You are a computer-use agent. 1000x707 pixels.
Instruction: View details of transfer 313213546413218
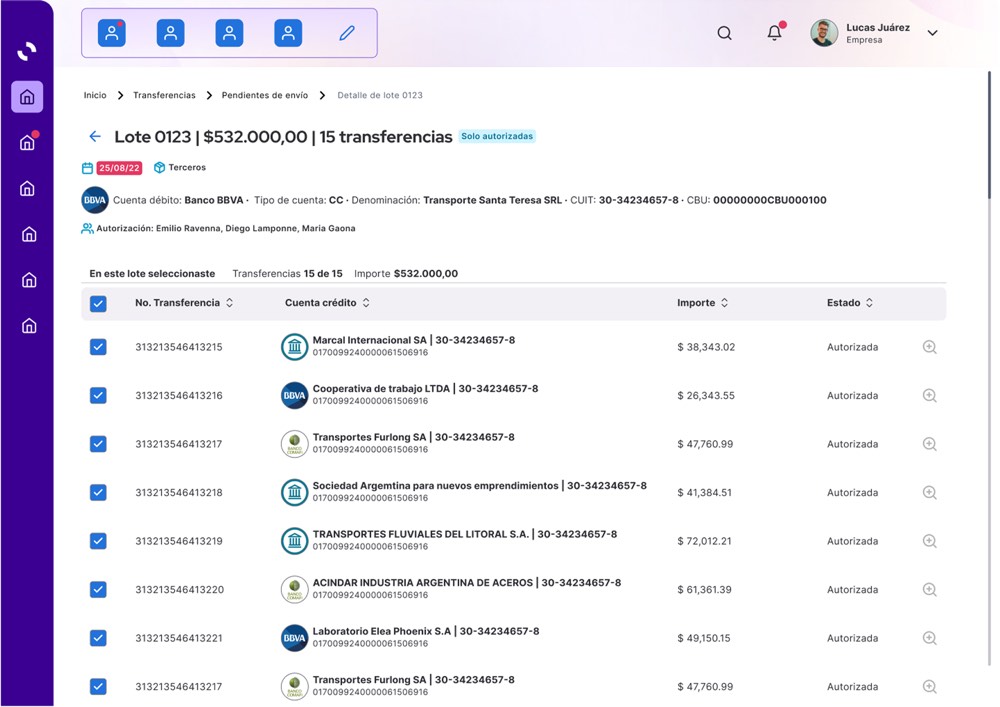[930, 493]
